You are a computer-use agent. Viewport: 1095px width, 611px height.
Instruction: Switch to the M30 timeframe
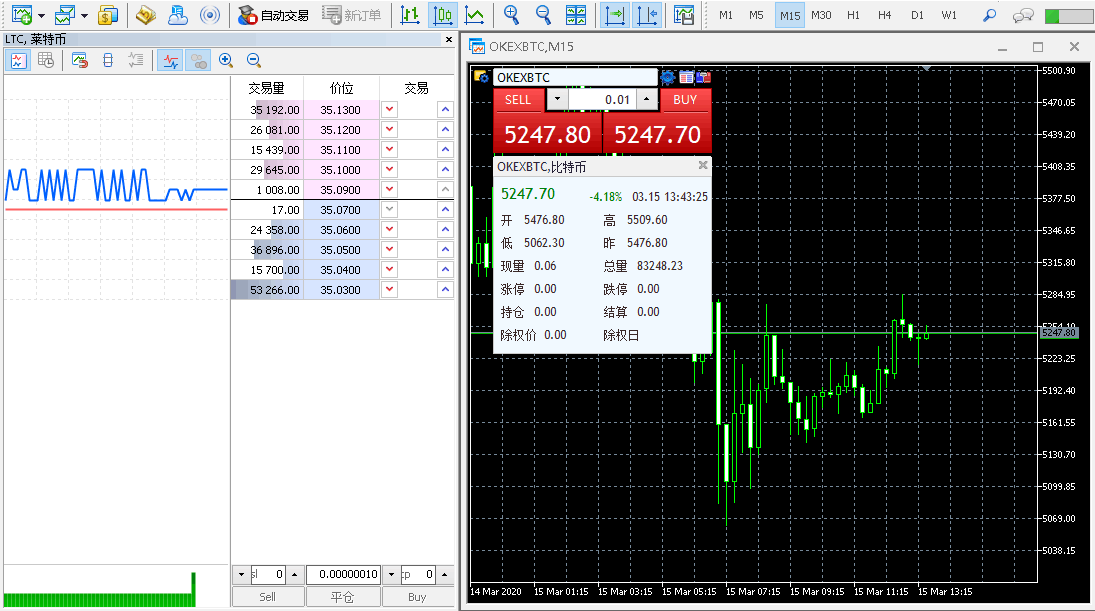(x=821, y=15)
